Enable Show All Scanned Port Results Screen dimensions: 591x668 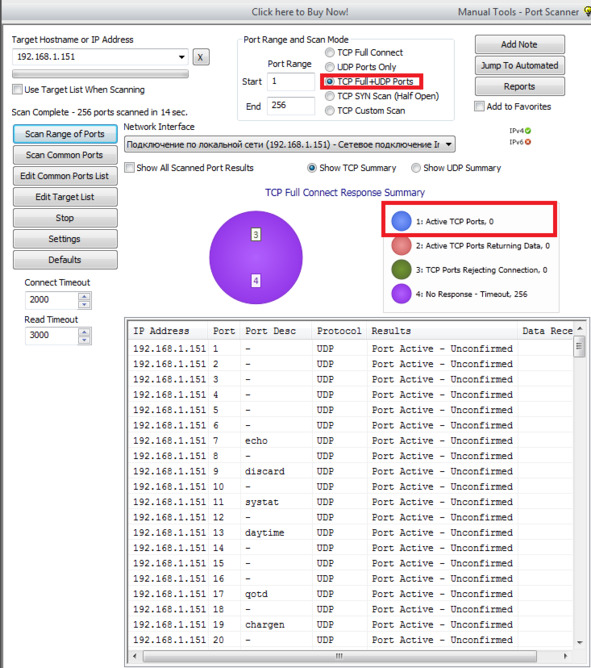[x=130, y=167]
